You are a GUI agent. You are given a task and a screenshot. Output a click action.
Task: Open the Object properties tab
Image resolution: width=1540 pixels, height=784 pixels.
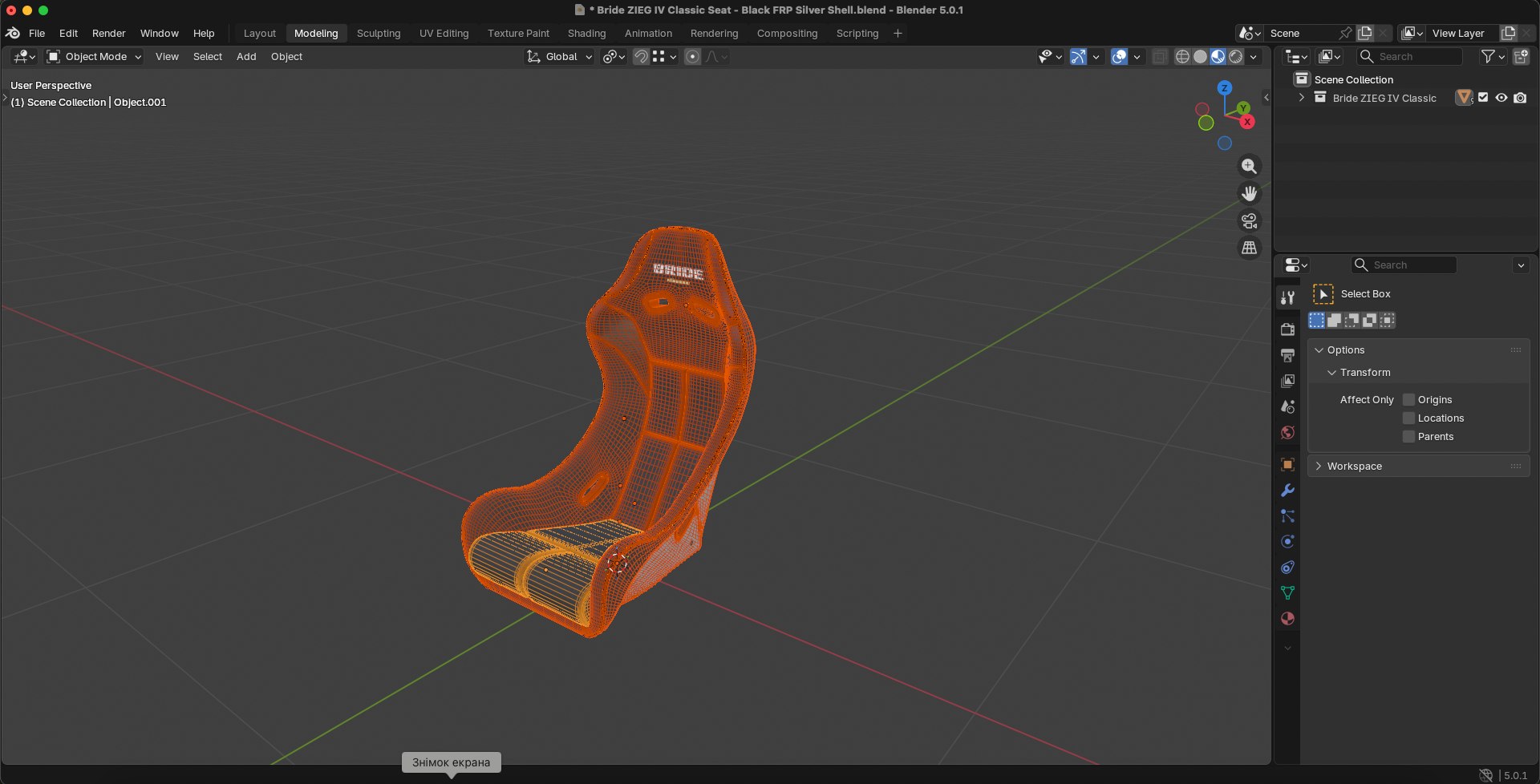[1287, 464]
